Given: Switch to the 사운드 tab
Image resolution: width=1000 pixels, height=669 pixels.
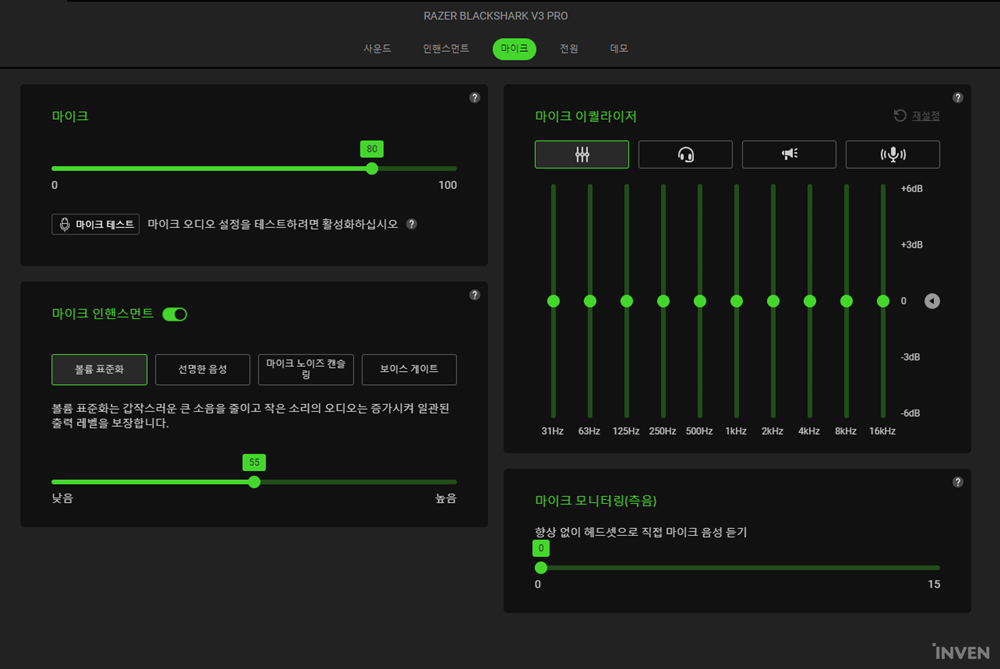Looking at the screenshot, I should (x=378, y=48).
